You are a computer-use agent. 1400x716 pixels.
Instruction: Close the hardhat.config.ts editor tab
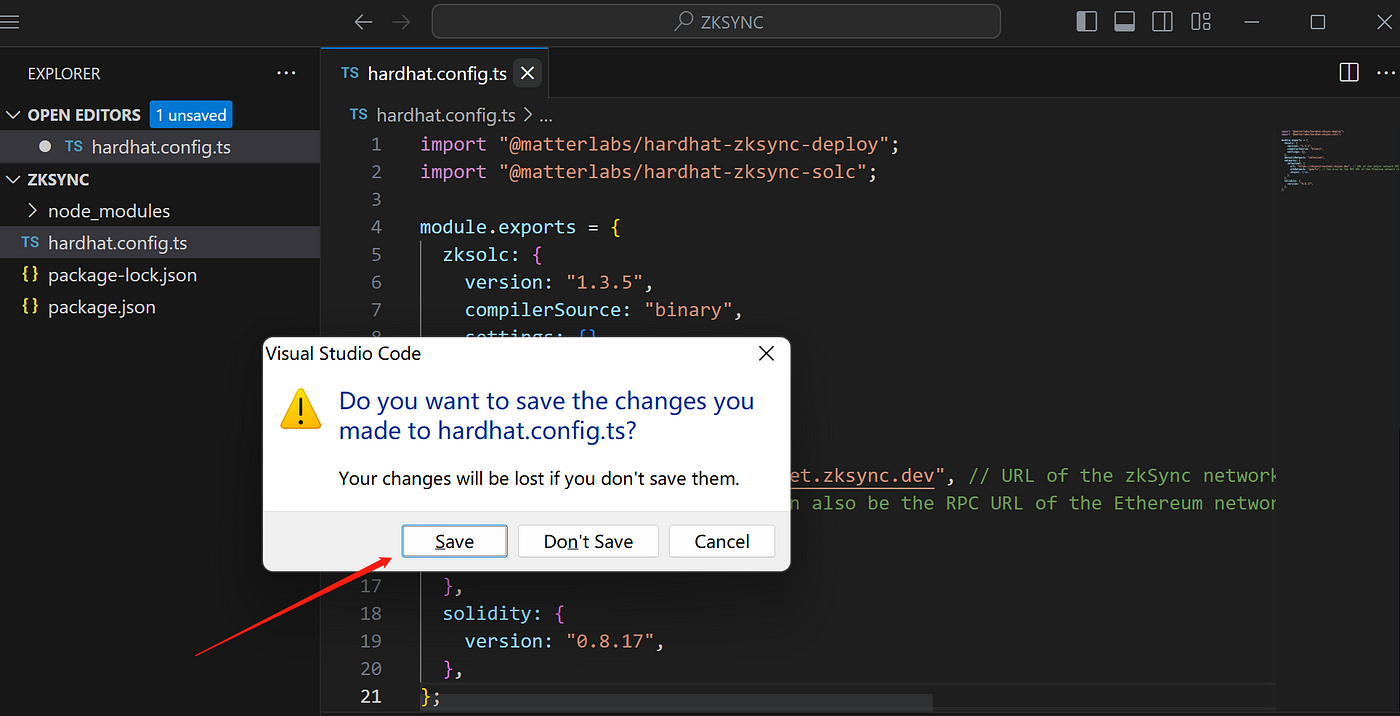528,73
